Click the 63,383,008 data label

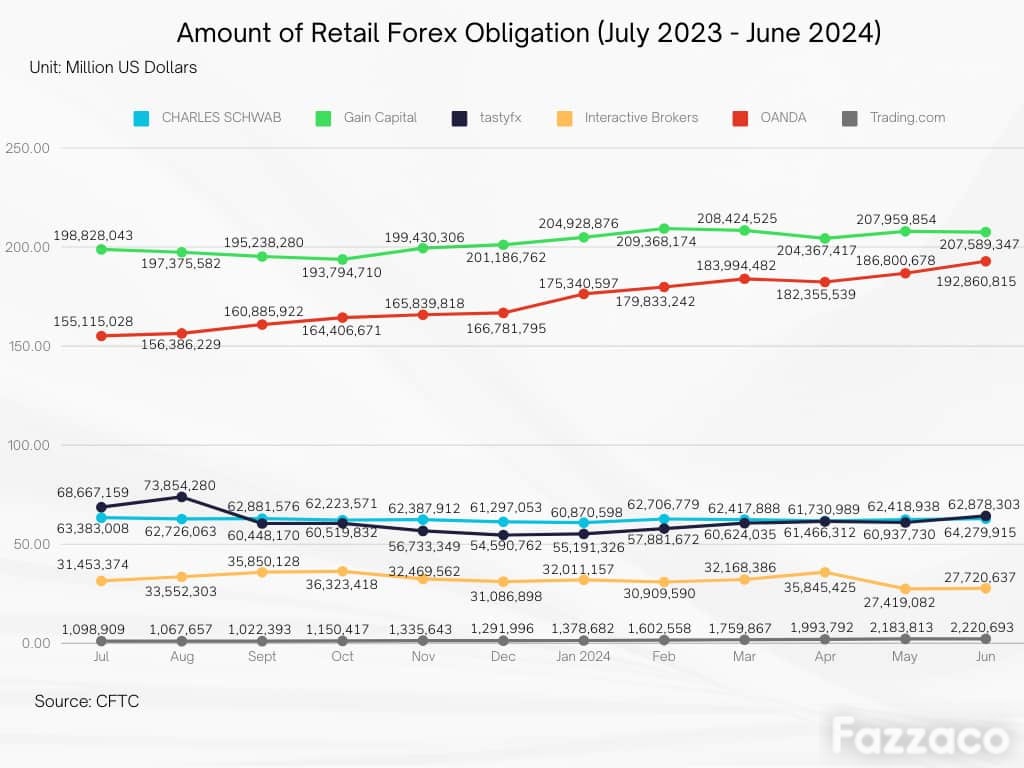[x=93, y=528]
